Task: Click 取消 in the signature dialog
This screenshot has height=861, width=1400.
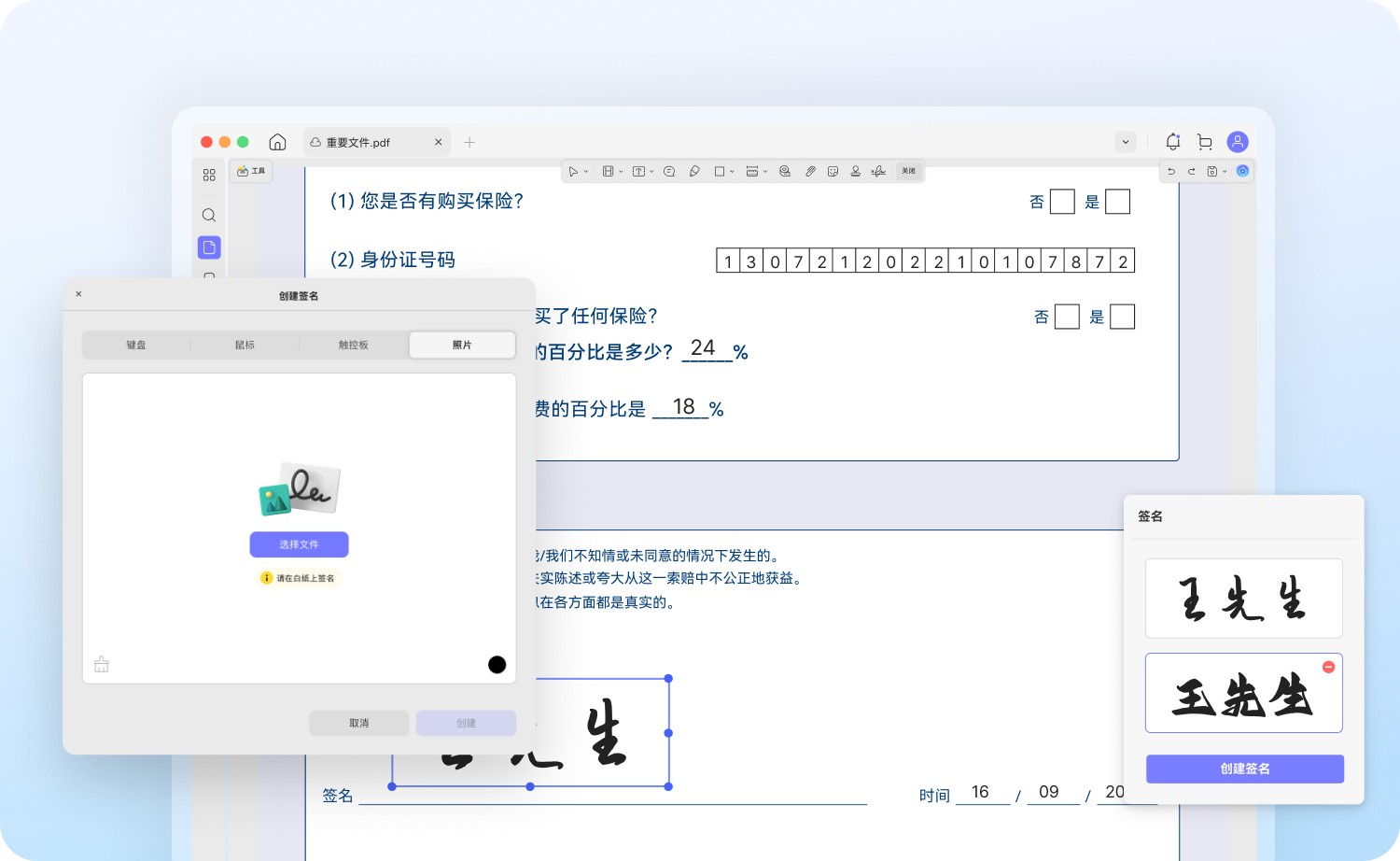Action: 359,723
